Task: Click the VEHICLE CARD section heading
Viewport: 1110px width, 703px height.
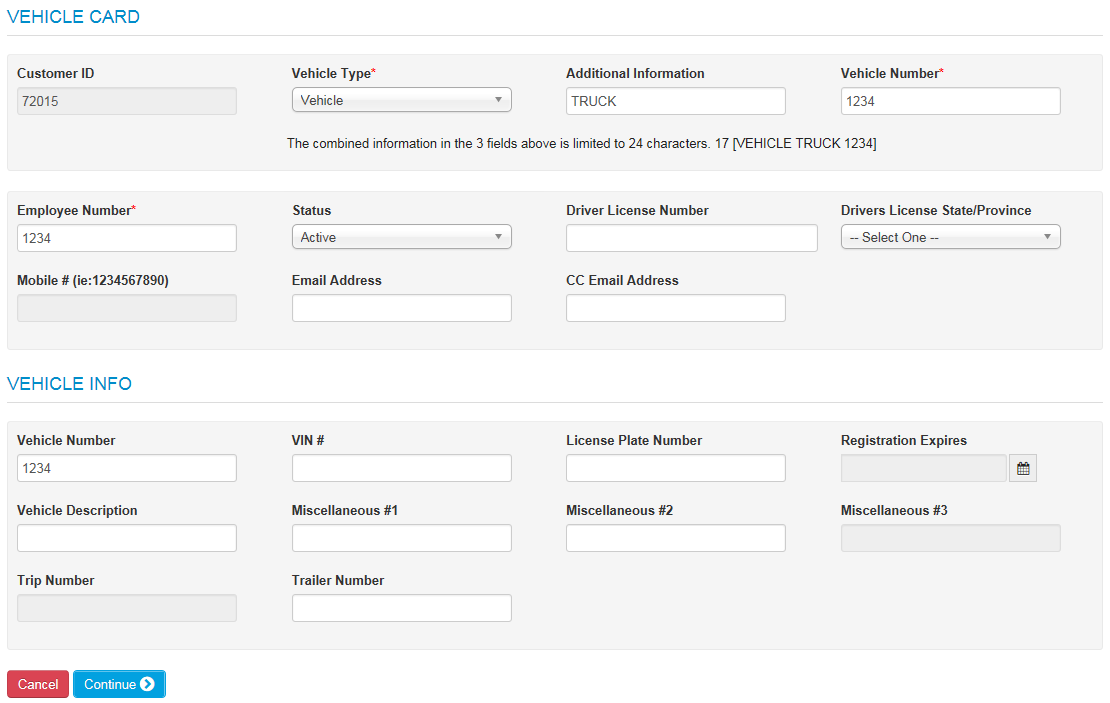Action: point(73,16)
